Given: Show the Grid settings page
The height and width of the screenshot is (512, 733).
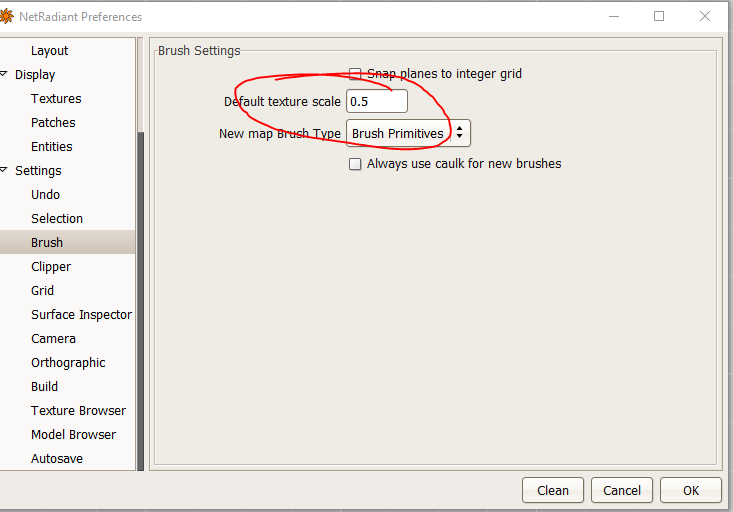Looking at the screenshot, I should 42,291.
